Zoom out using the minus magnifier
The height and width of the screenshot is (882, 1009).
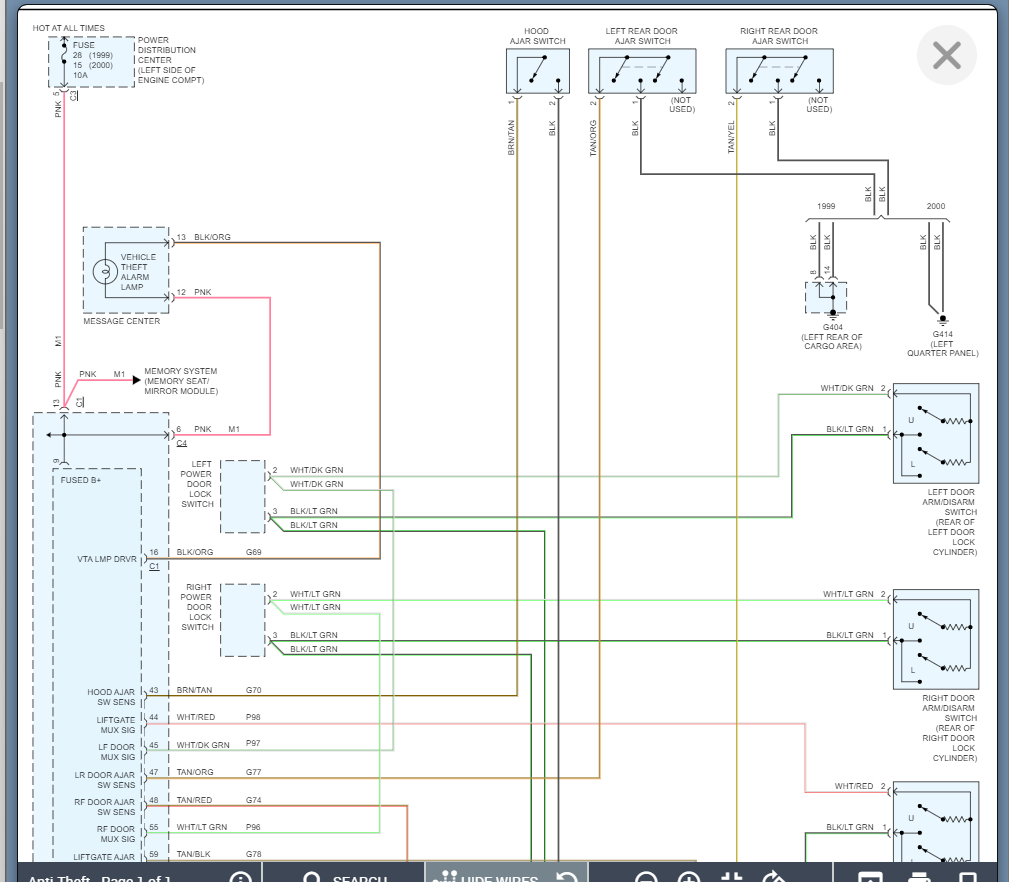point(646,877)
